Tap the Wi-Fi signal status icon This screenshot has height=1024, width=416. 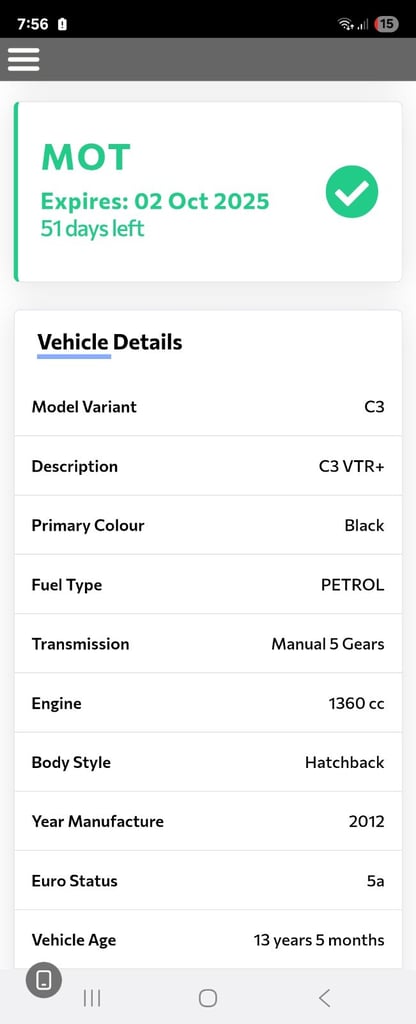[344, 24]
